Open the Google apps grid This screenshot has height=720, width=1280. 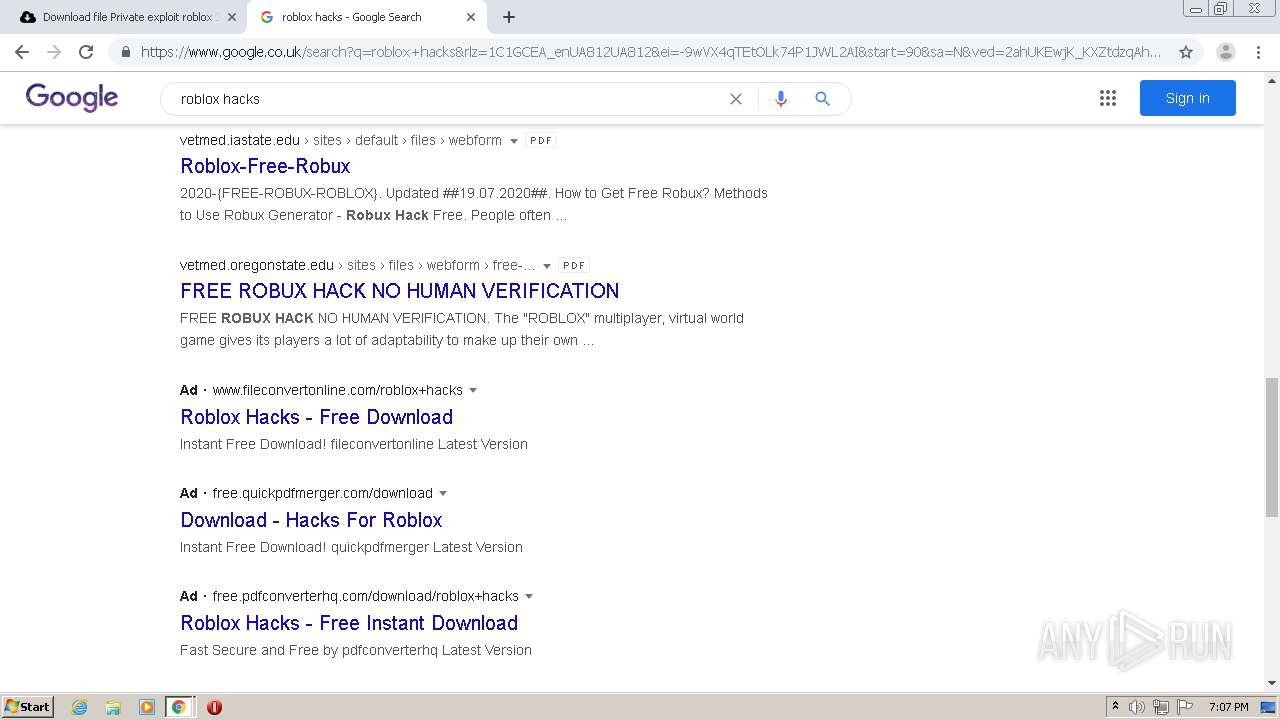1108,98
